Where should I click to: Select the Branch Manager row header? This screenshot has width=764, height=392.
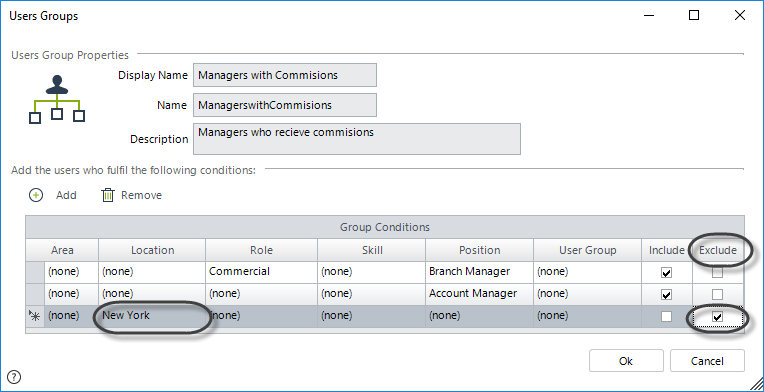pyautogui.click(x=35, y=272)
